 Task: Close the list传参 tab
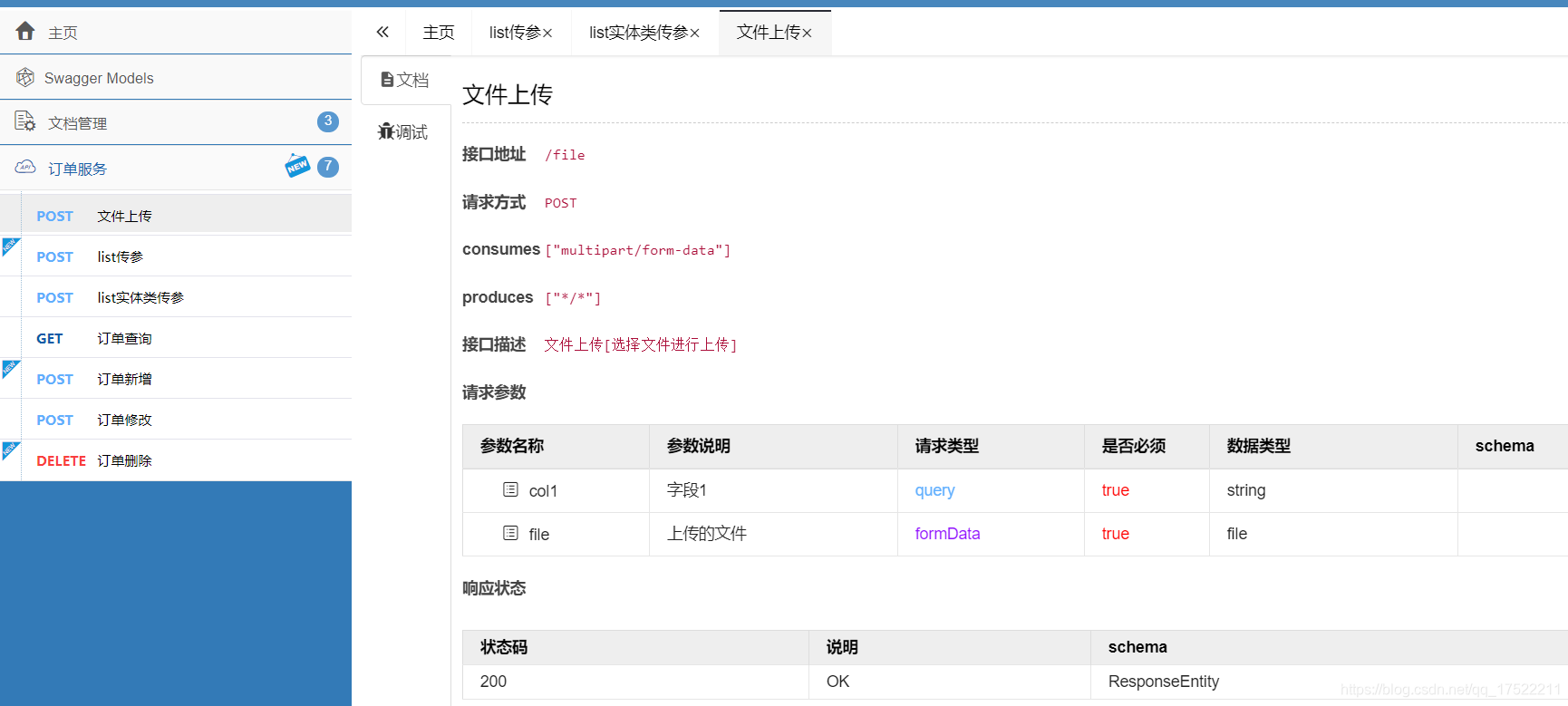[x=547, y=34]
